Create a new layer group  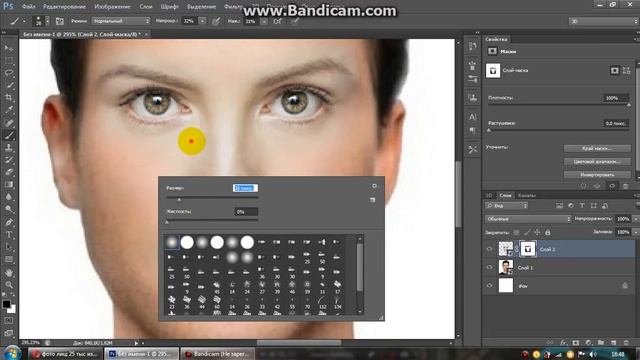point(601,342)
